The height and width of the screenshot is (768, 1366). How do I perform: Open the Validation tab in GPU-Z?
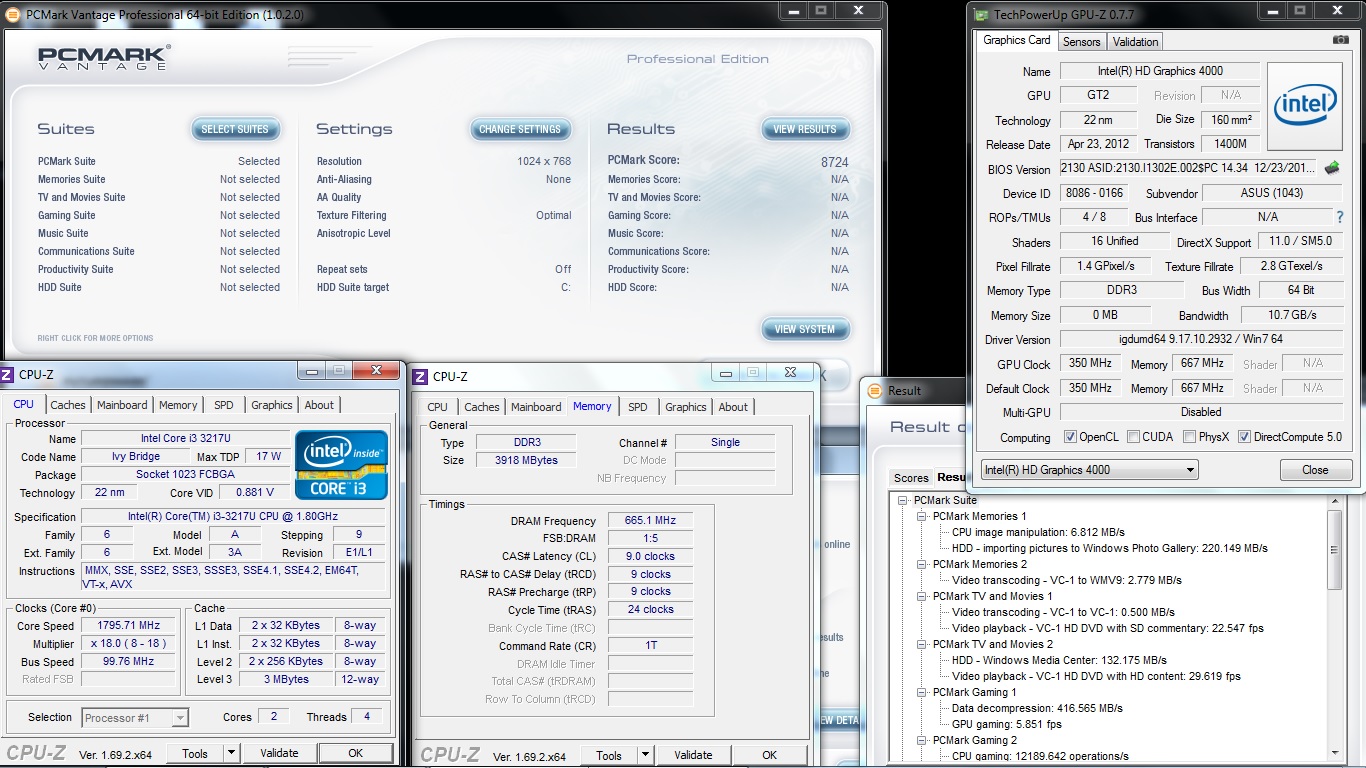pyautogui.click(x=1135, y=42)
